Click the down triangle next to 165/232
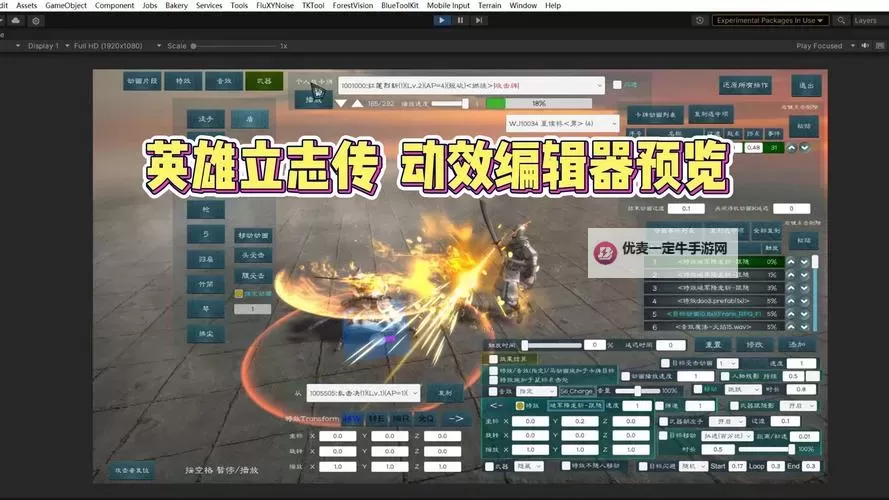889x500 pixels. [341, 104]
